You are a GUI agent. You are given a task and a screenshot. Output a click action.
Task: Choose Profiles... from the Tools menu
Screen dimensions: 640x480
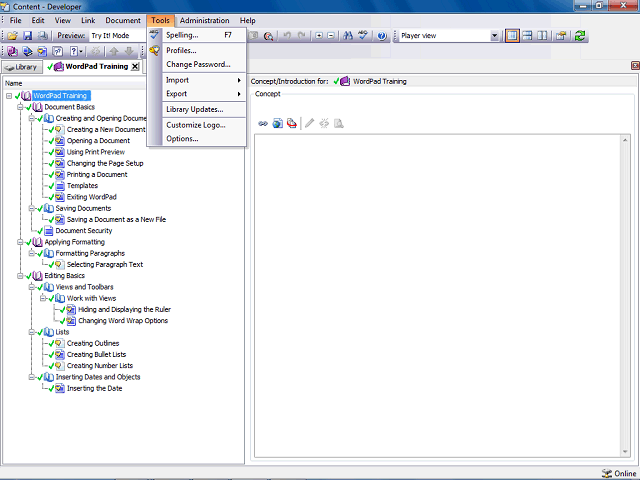coord(197,51)
